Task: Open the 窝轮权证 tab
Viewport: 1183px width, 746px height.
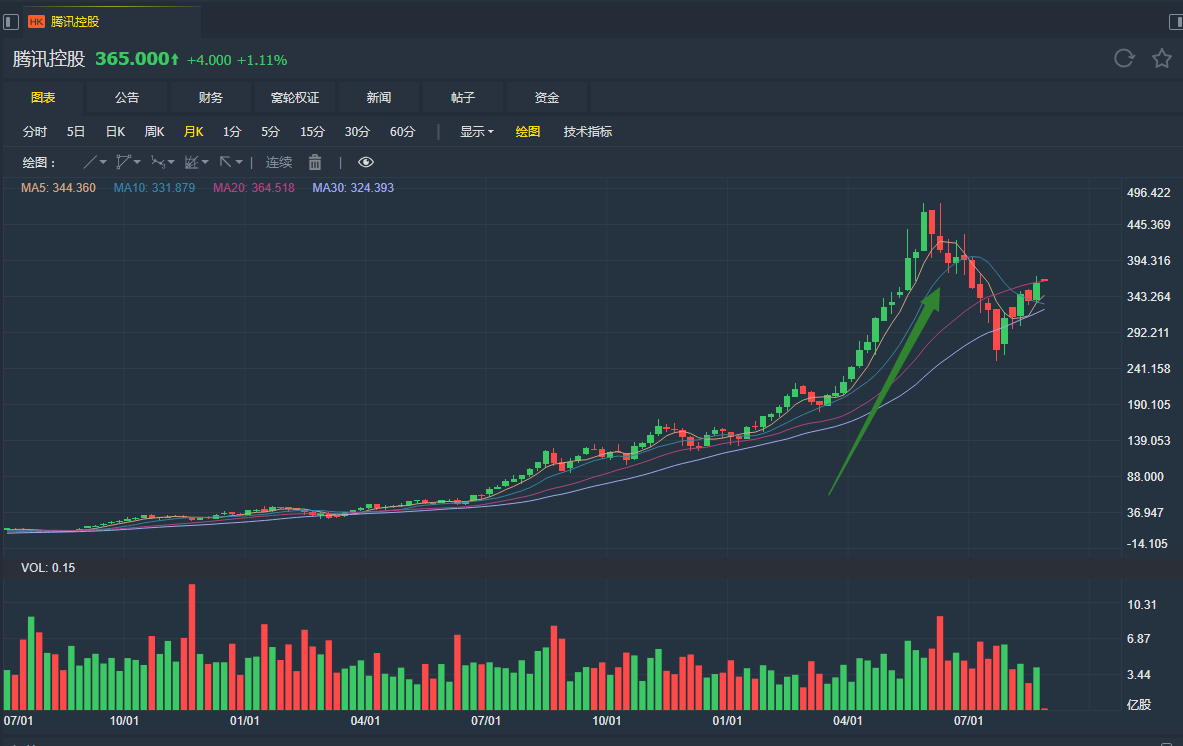Action: (x=295, y=98)
